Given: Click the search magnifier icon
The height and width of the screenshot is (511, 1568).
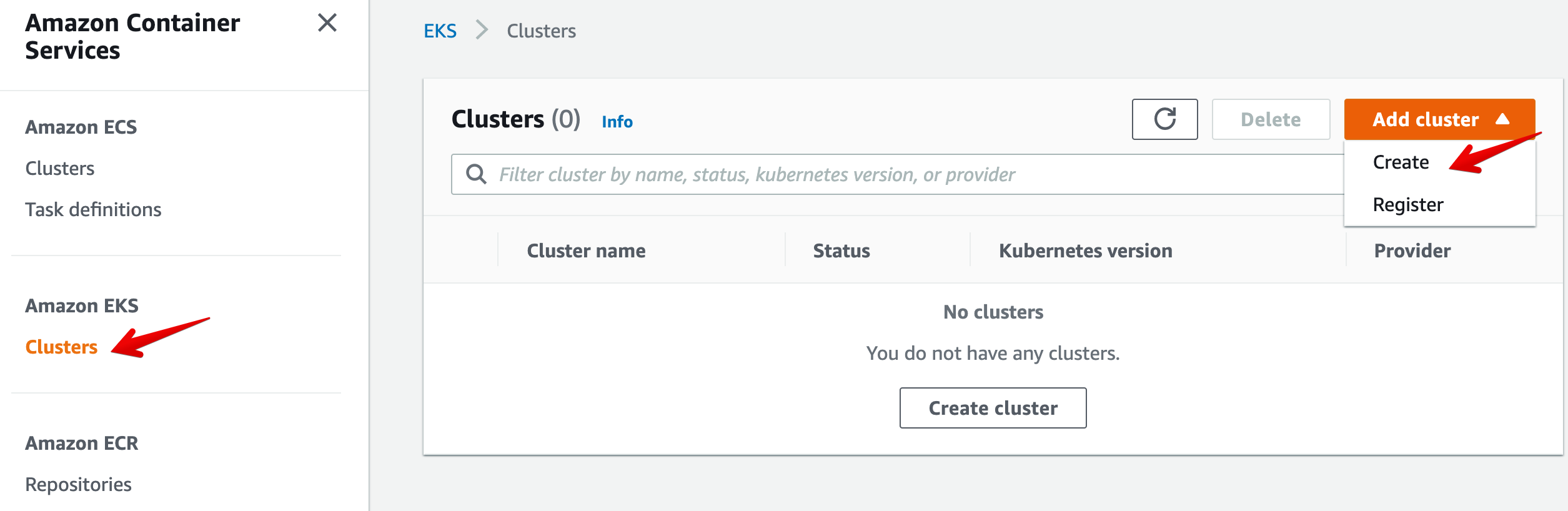Looking at the screenshot, I should click(x=476, y=174).
